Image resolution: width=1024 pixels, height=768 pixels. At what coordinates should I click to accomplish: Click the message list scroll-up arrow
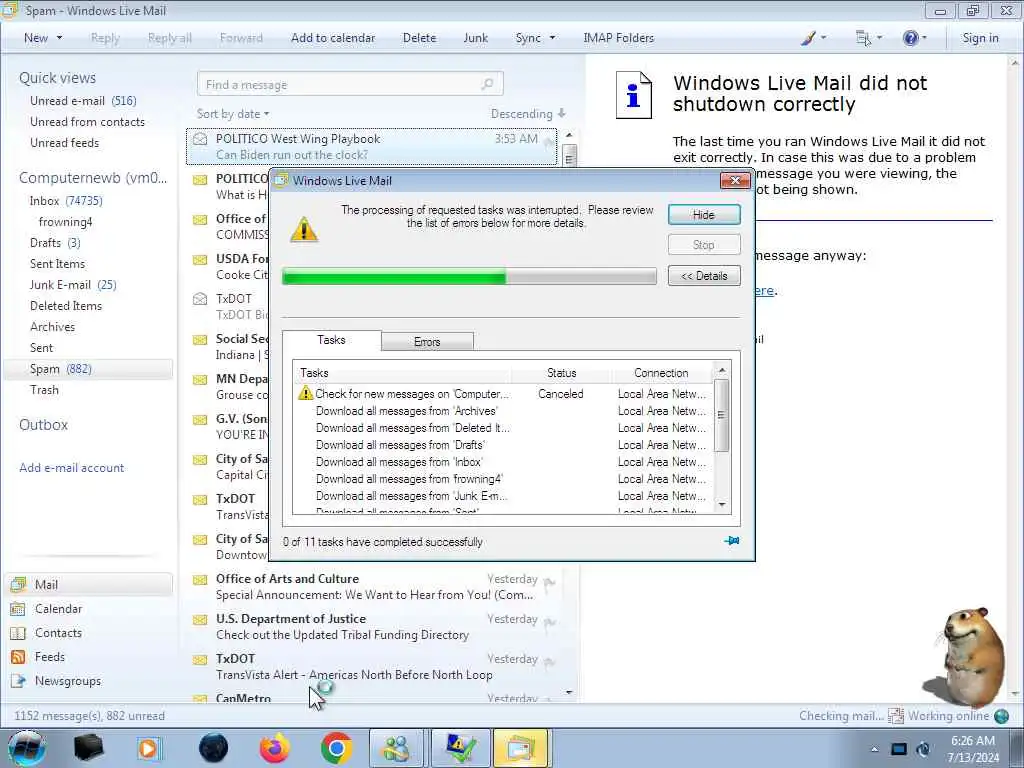coord(569,135)
